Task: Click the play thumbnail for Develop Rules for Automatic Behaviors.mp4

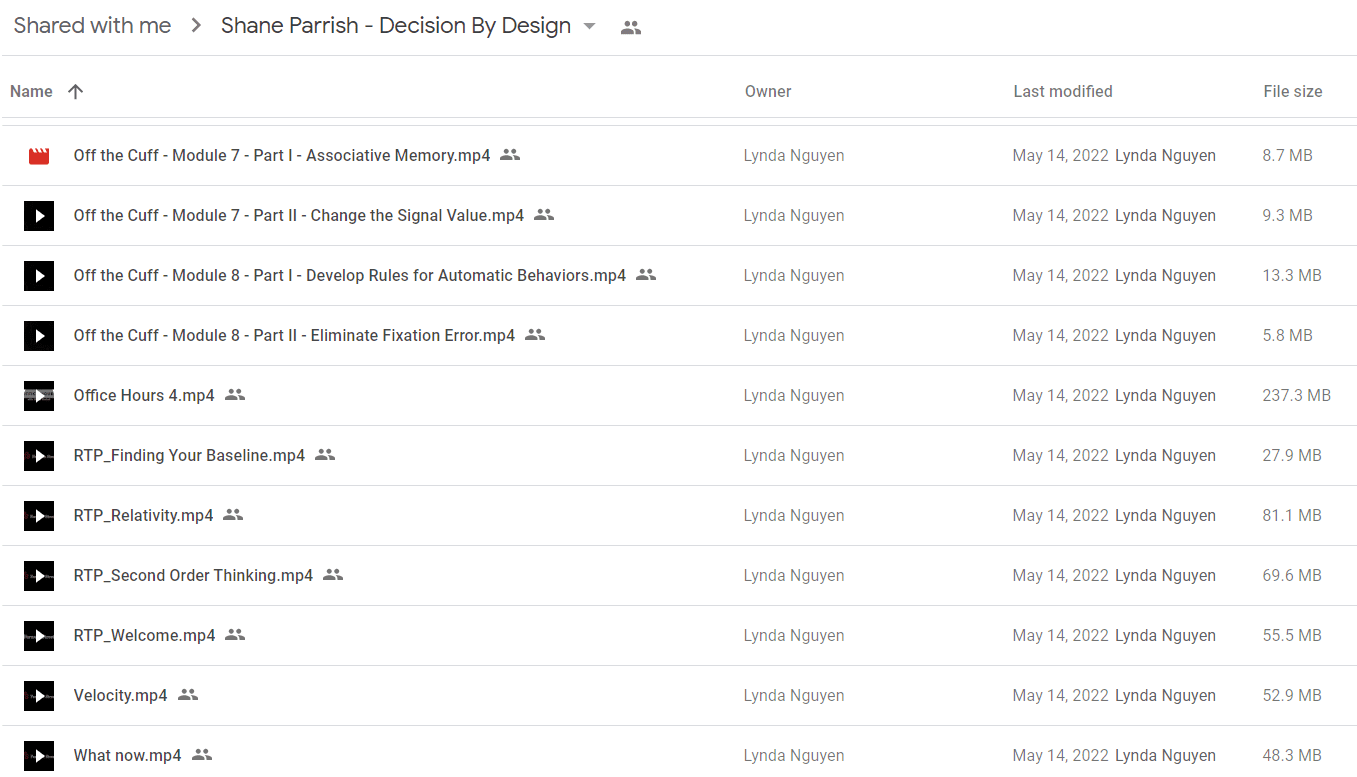Action: [39, 276]
